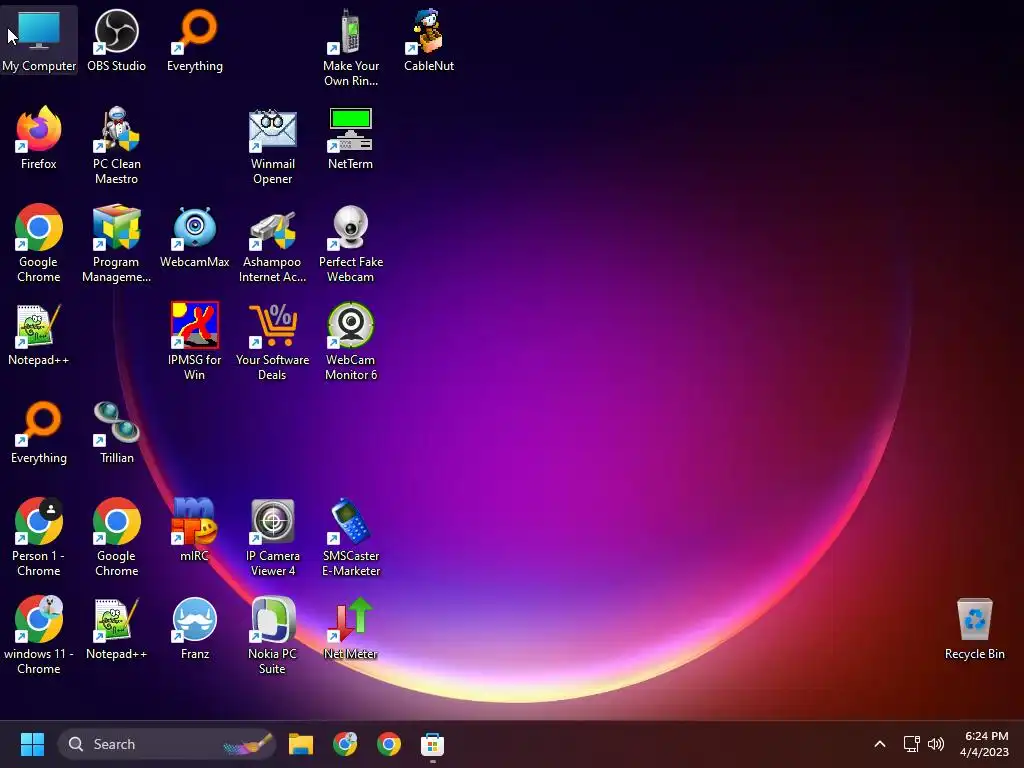Select Ashampoo Internet Accelerator icon

coord(272,244)
